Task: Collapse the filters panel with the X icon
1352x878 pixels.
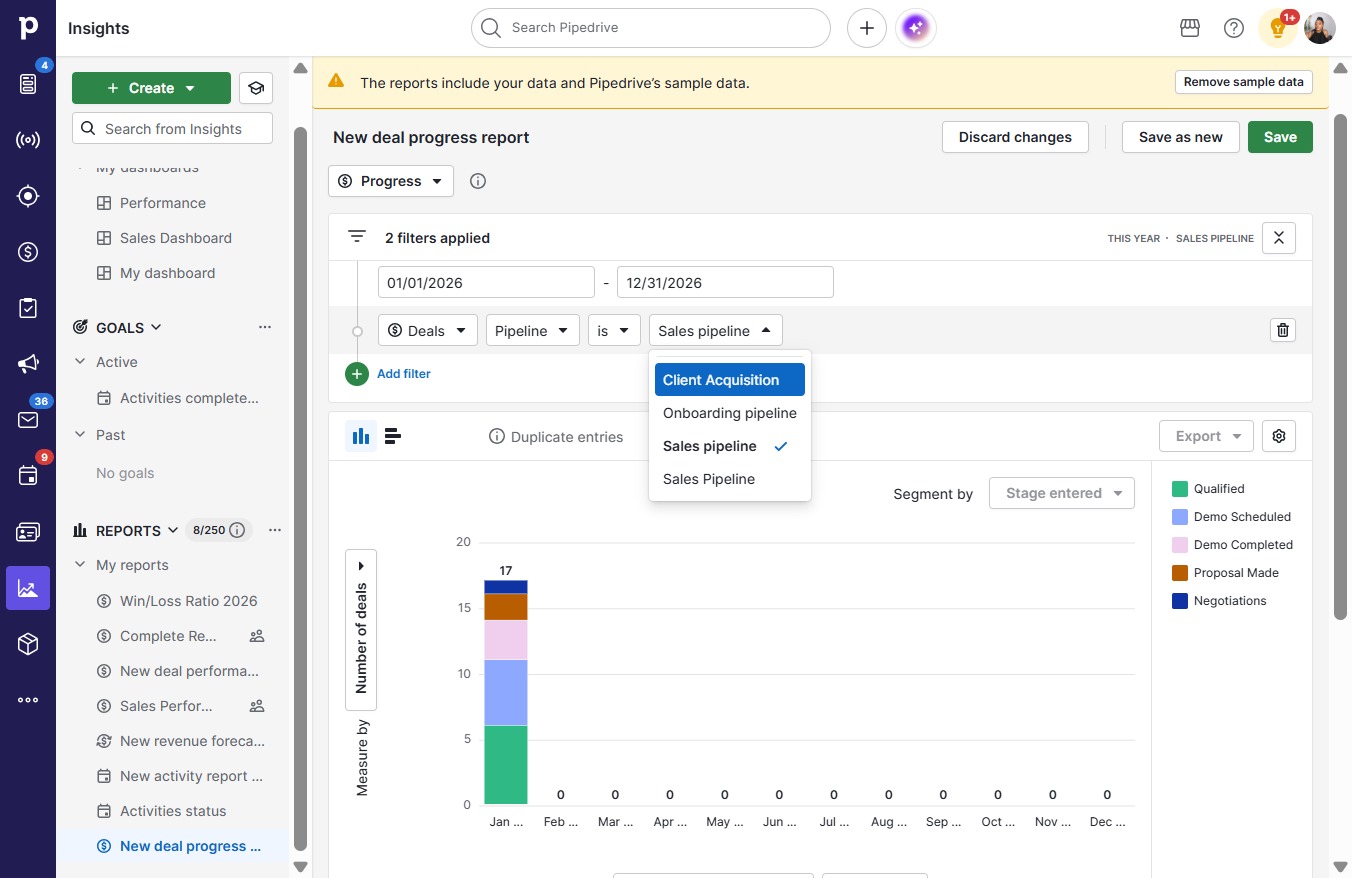Action: pos(1279,238)
